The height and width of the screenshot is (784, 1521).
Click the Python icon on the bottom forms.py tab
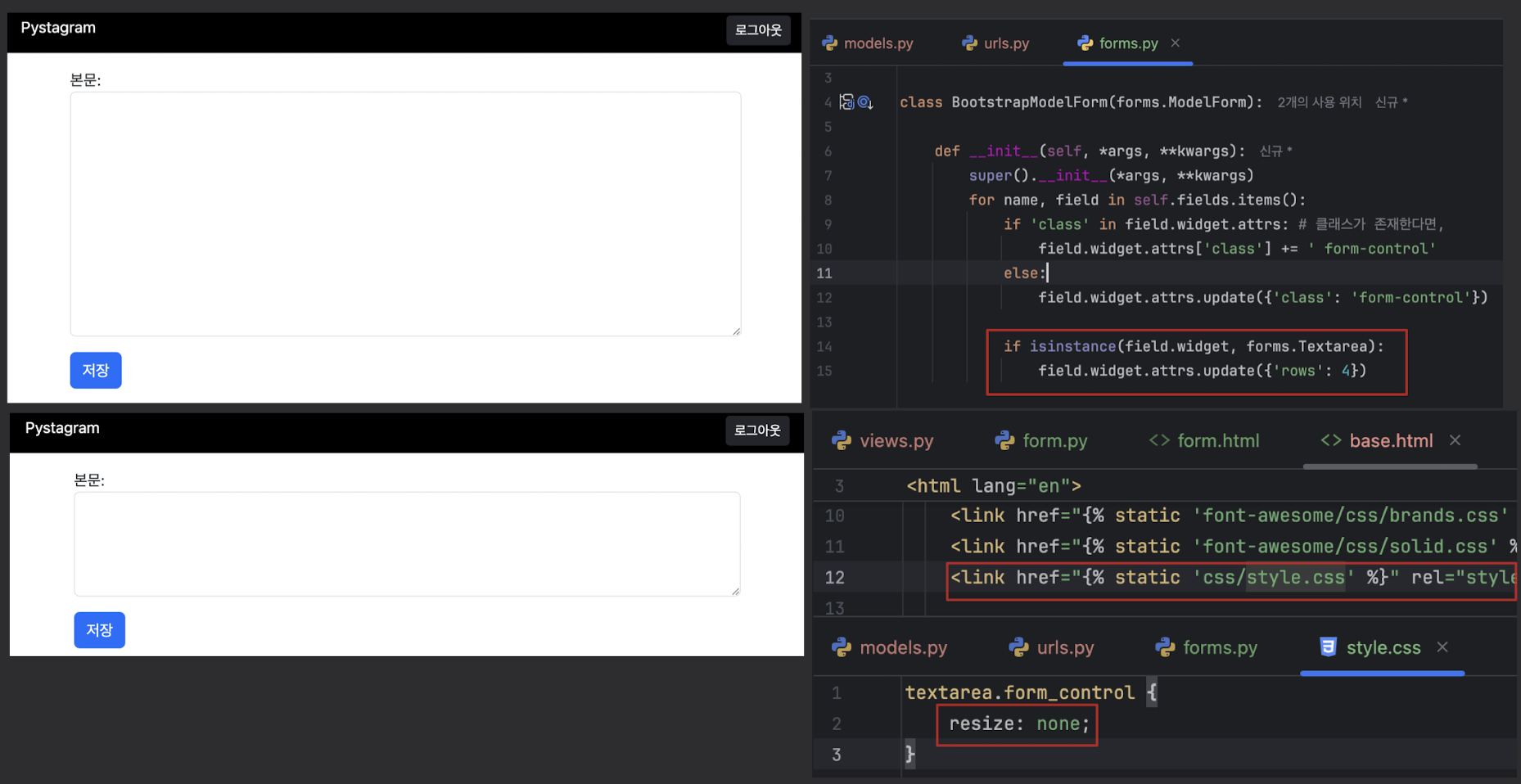1165,647
